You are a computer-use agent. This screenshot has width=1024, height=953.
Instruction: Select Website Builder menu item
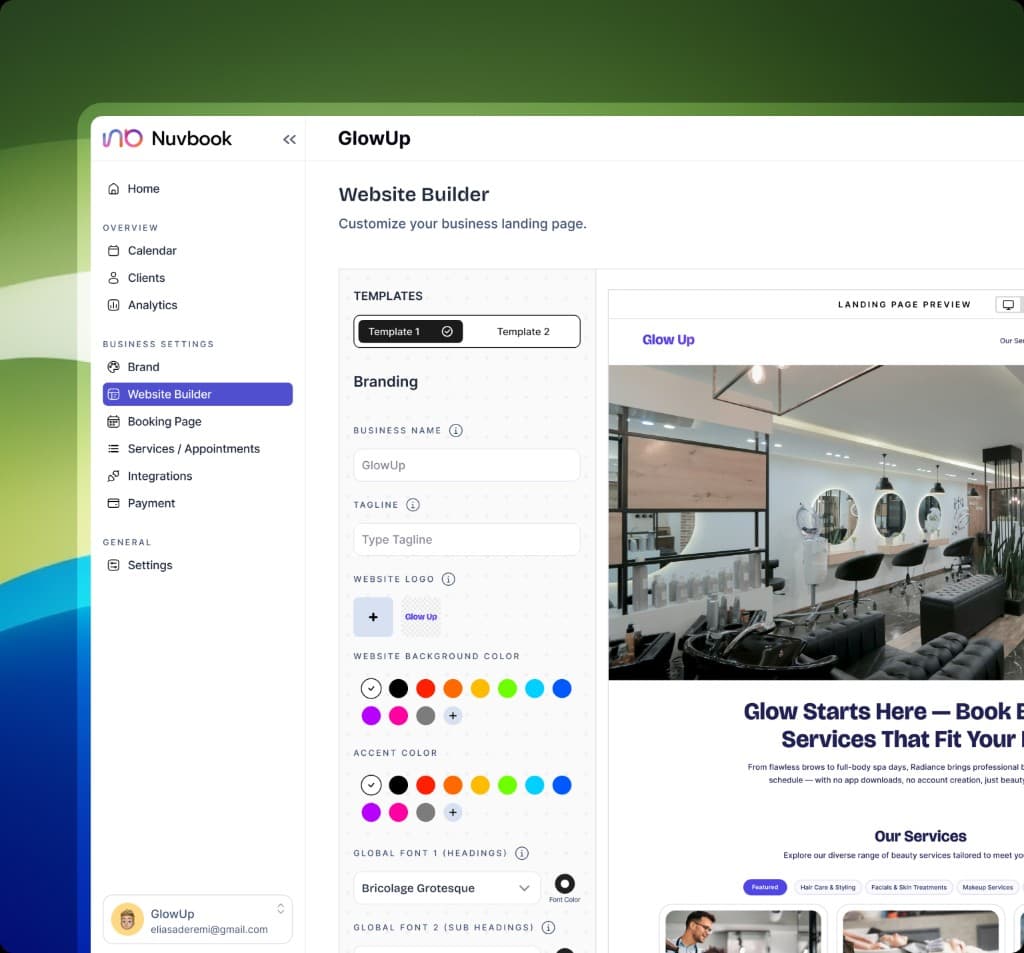click(x=197, y=395)
